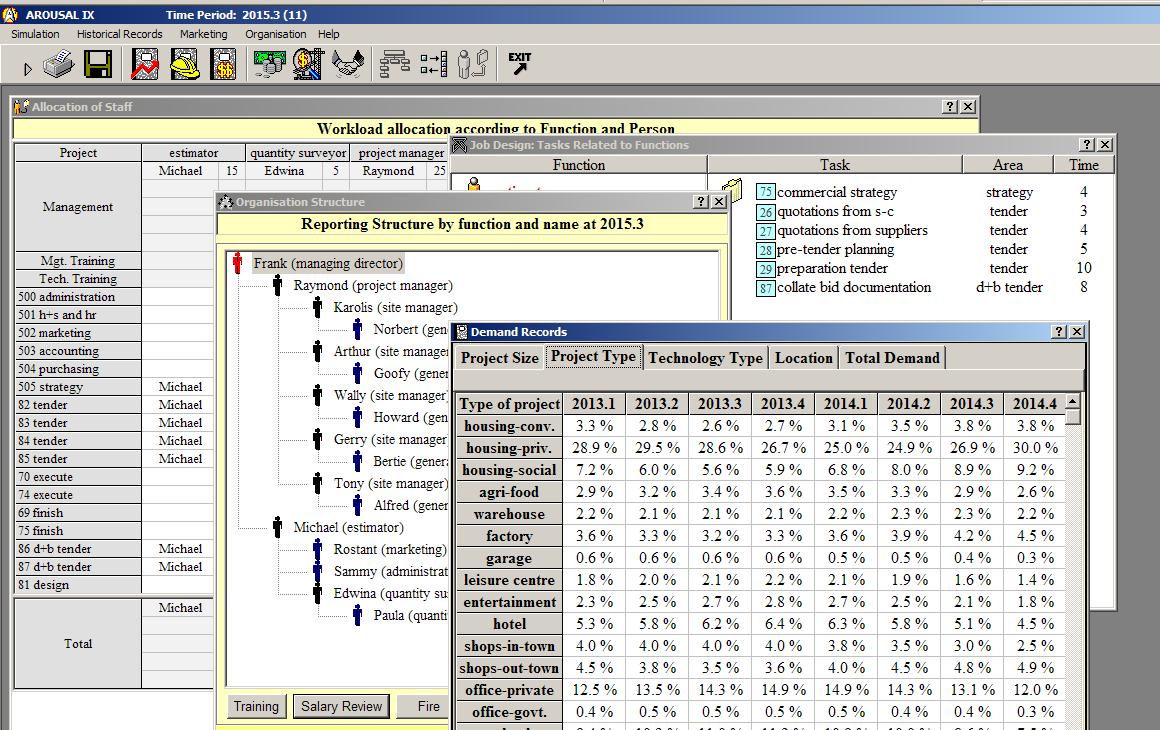Click the EXIT arrow icon
Viewport: 1160px width, 730px height.
tap(519, 63)
